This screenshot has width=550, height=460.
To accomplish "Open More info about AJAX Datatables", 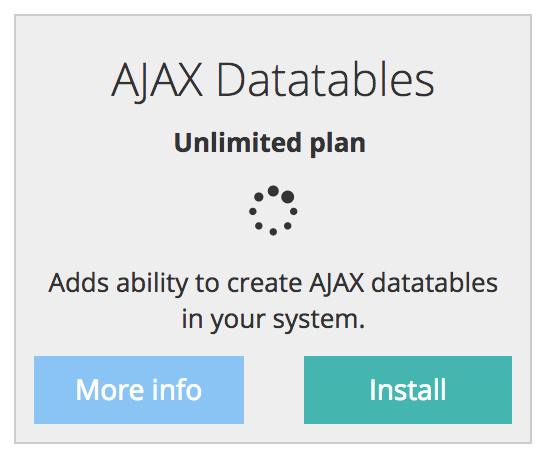I will coord(139,390).
